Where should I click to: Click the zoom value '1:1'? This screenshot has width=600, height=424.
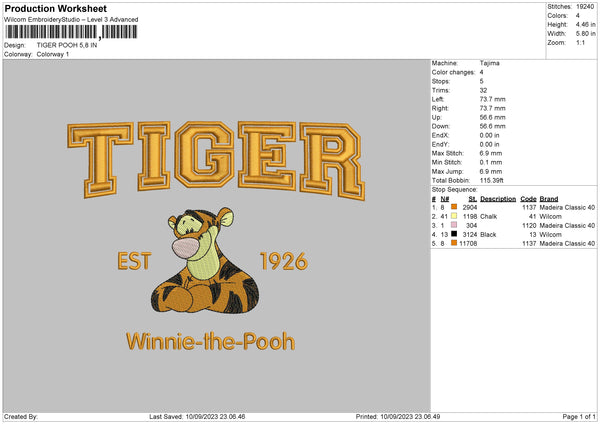click(x=580, y=42)
